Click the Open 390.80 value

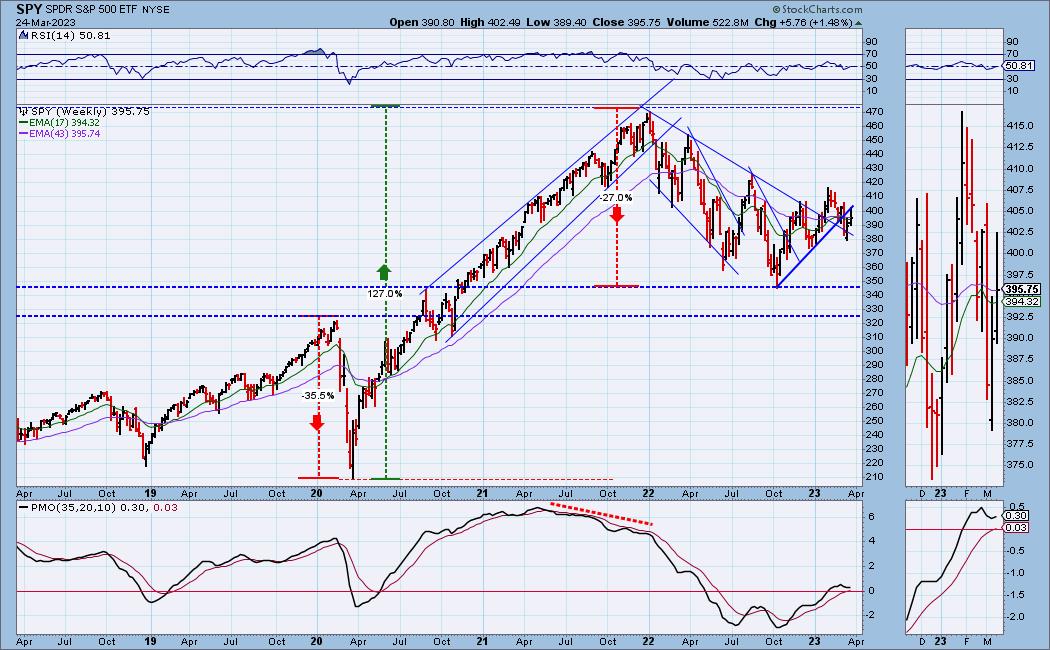(422, 22)
